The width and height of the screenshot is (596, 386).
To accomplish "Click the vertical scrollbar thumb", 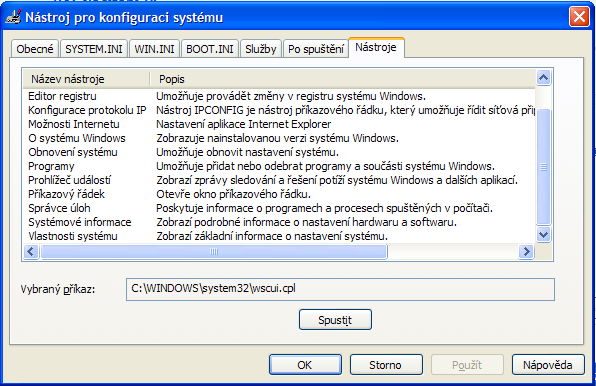I will [x=544, y=167].
